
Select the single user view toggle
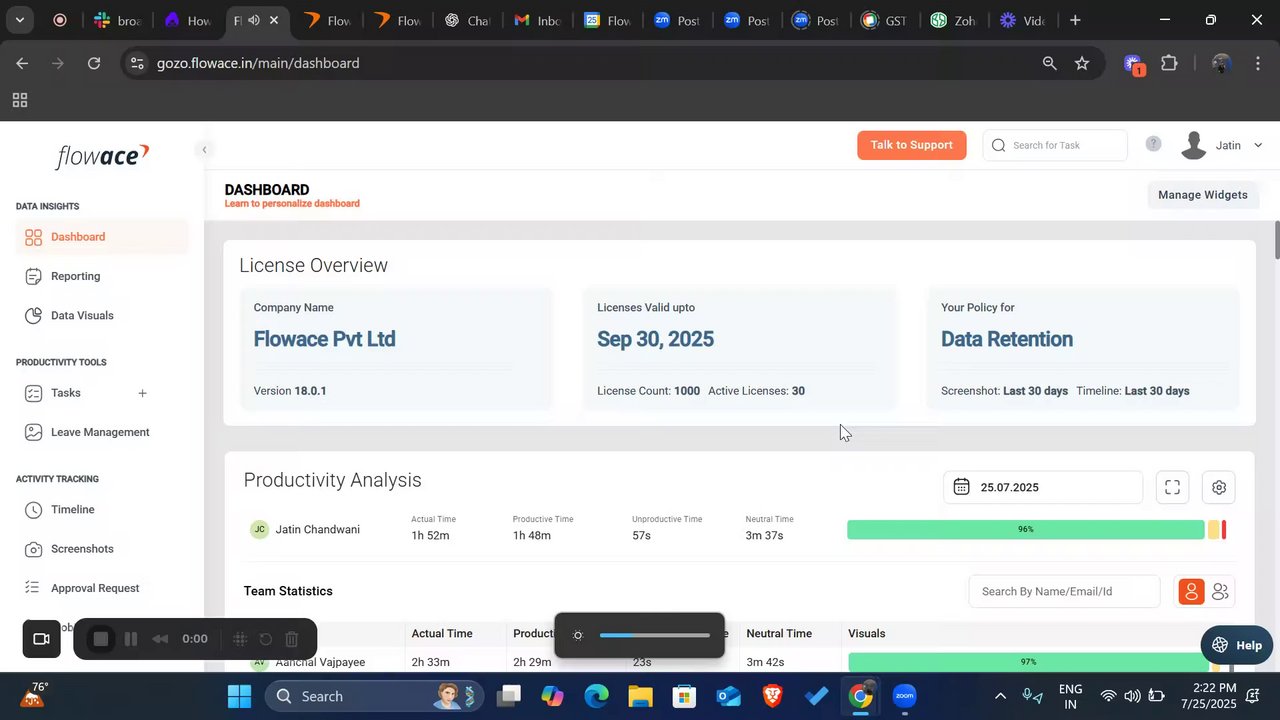pyautogui.click(x=1191, y=592)
